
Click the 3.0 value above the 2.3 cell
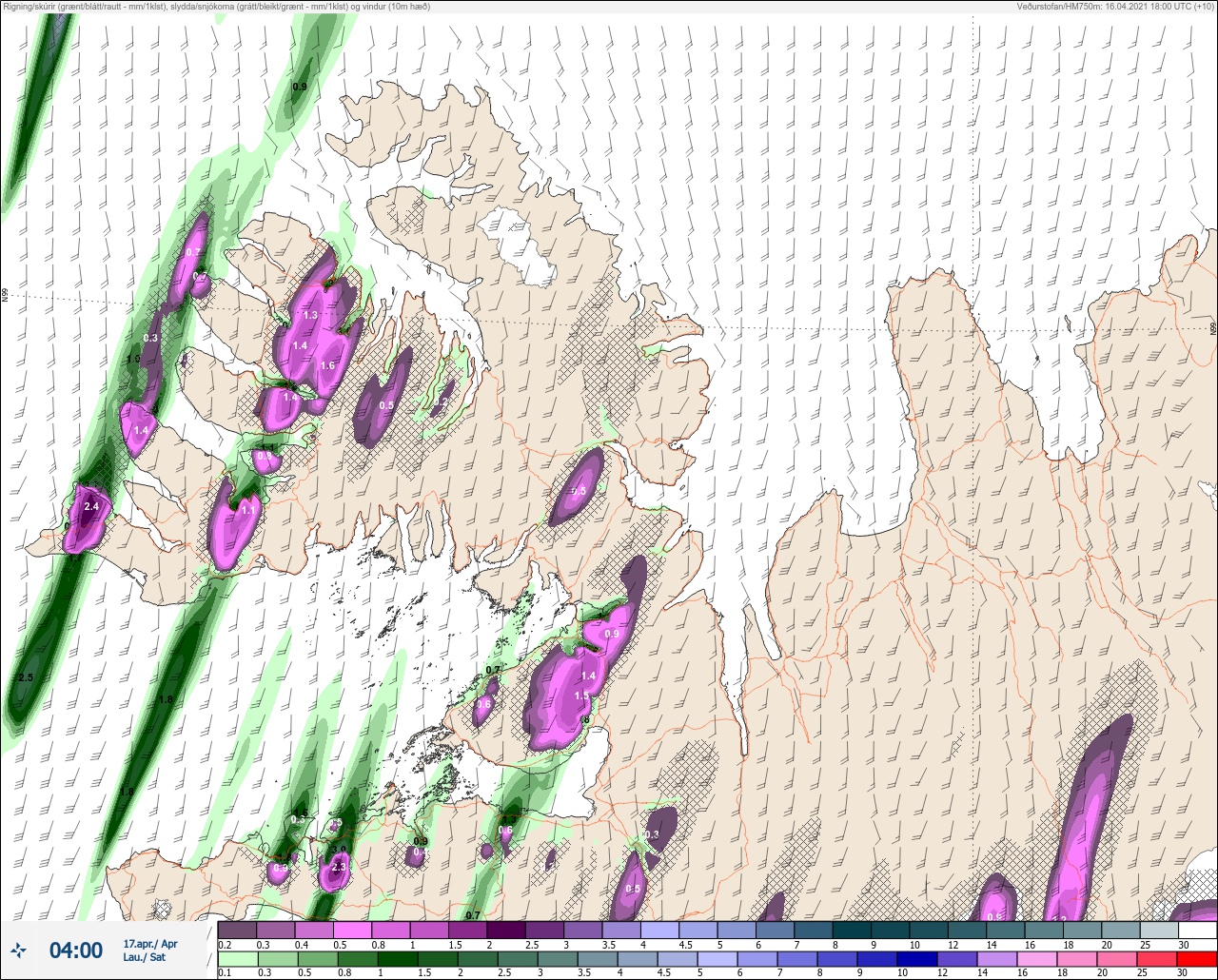[338, 850]
